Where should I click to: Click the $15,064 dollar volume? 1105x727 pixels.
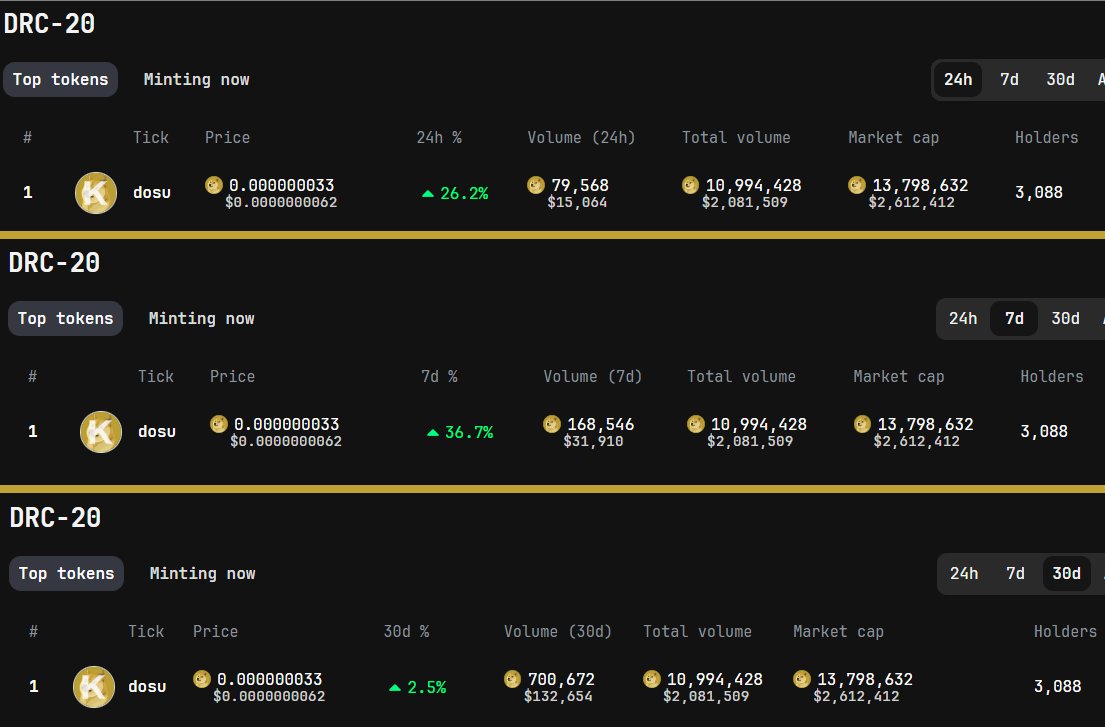click(x=577, y=202)
